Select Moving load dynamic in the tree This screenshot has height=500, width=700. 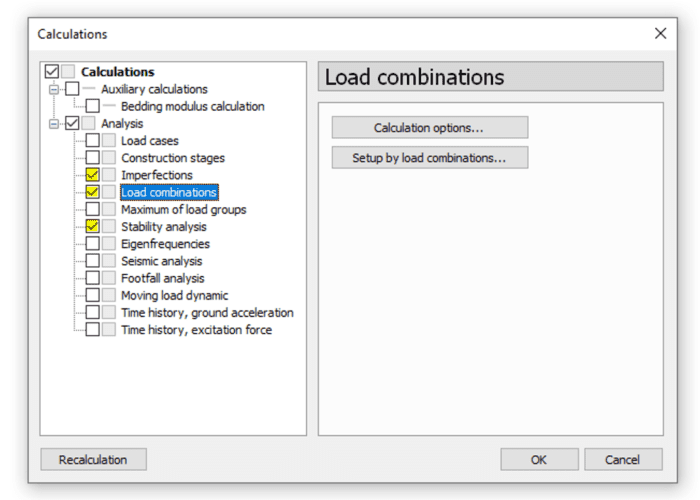pos(175,296)
